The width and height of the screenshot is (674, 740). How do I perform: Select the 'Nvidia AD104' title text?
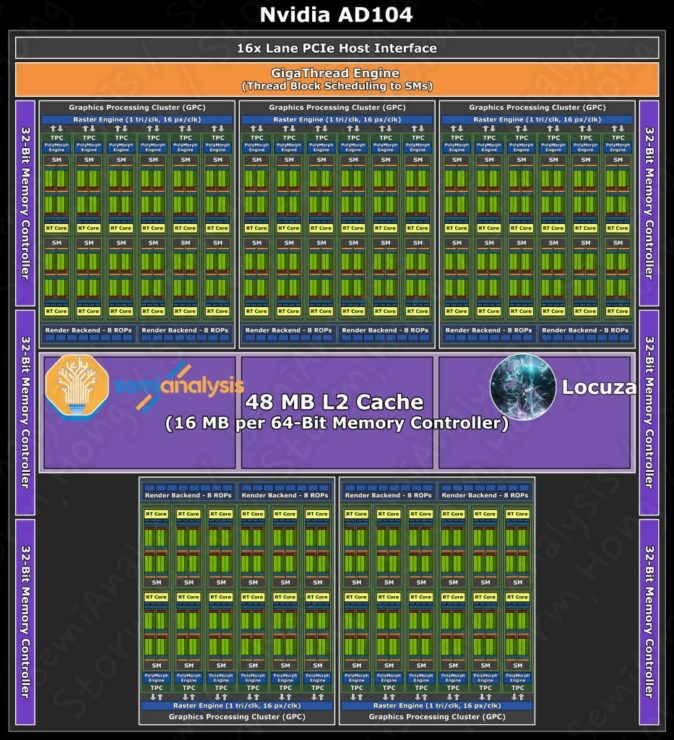click(337, 15)
